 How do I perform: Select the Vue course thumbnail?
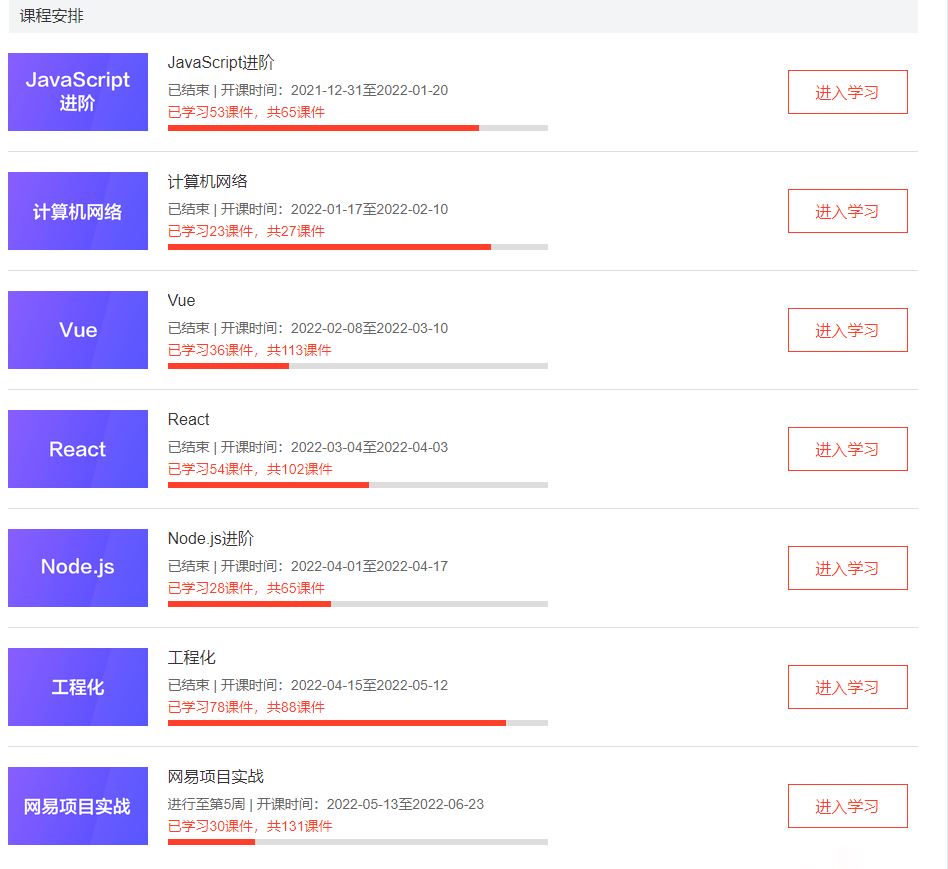click(x=78, y=330)
